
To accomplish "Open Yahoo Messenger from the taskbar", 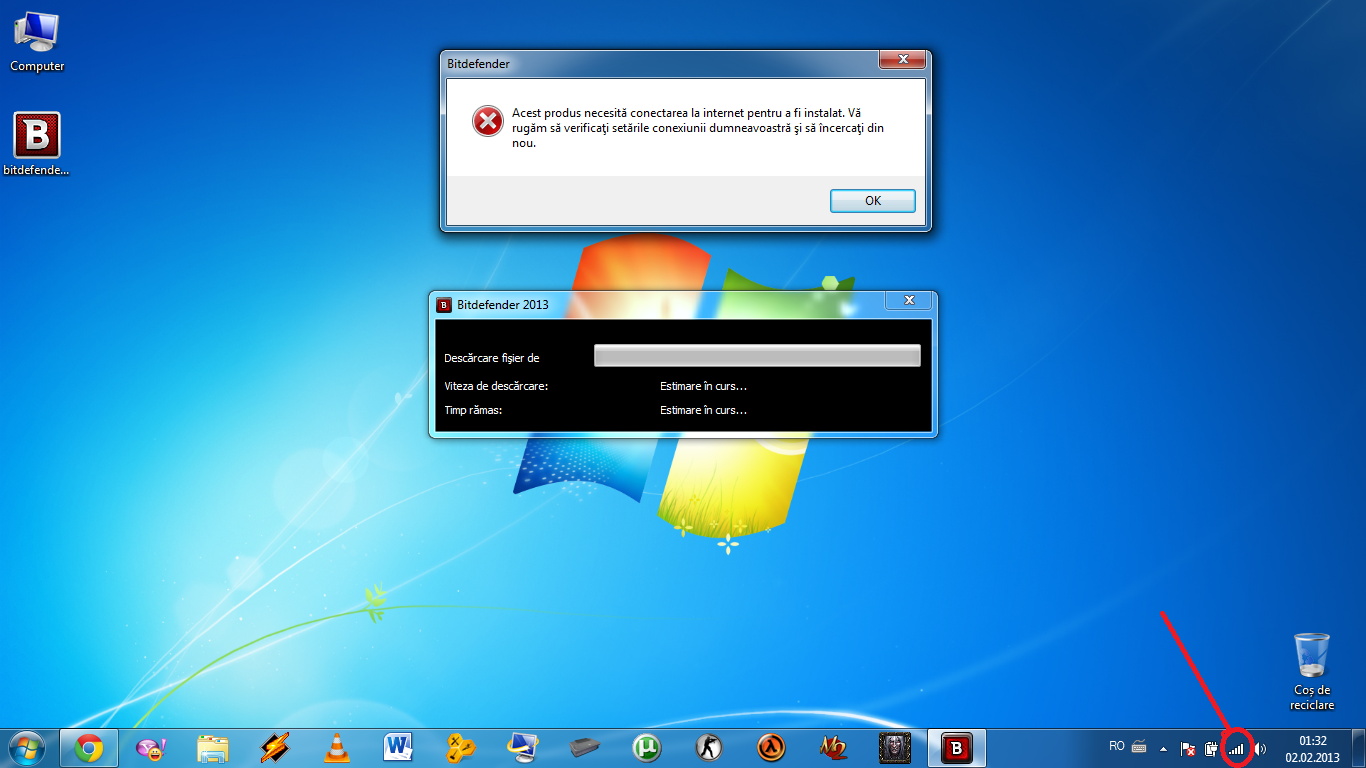I will [x=151, y=748].
